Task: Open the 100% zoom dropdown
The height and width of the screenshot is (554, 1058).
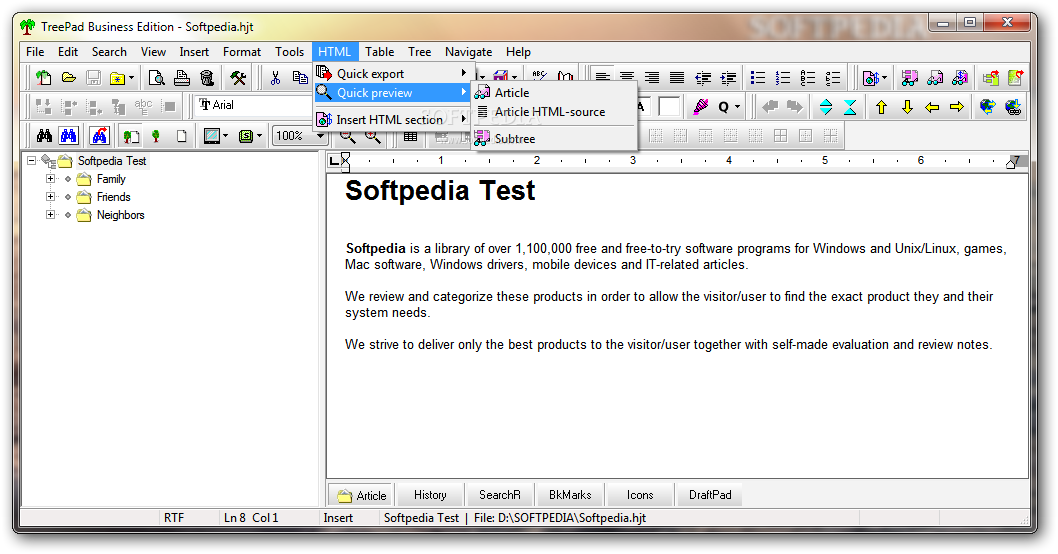Action: (x=321, y=136)
